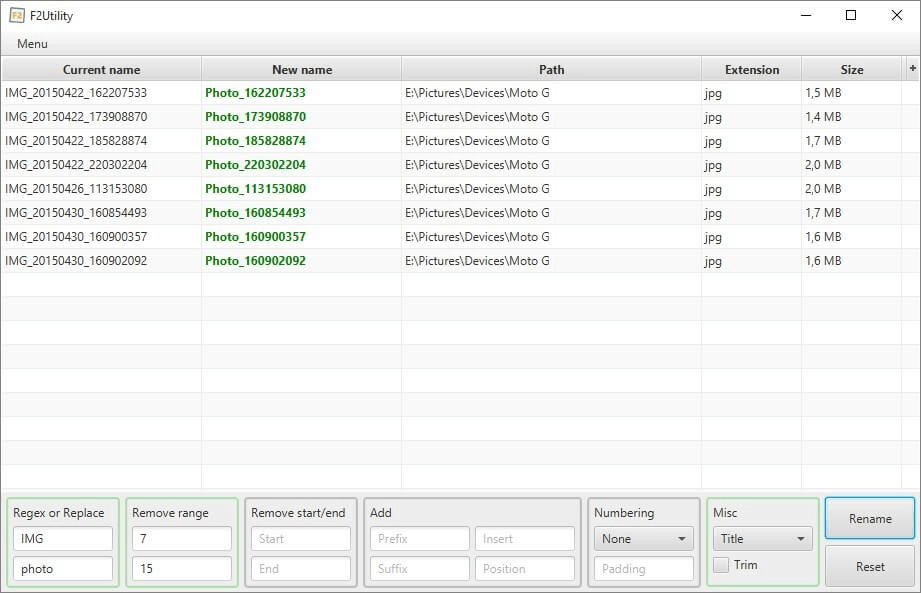The image size is (921, 593).
Task: Click the plus icon to add table column
Action: pyautogui.click(x=912, y=68)
